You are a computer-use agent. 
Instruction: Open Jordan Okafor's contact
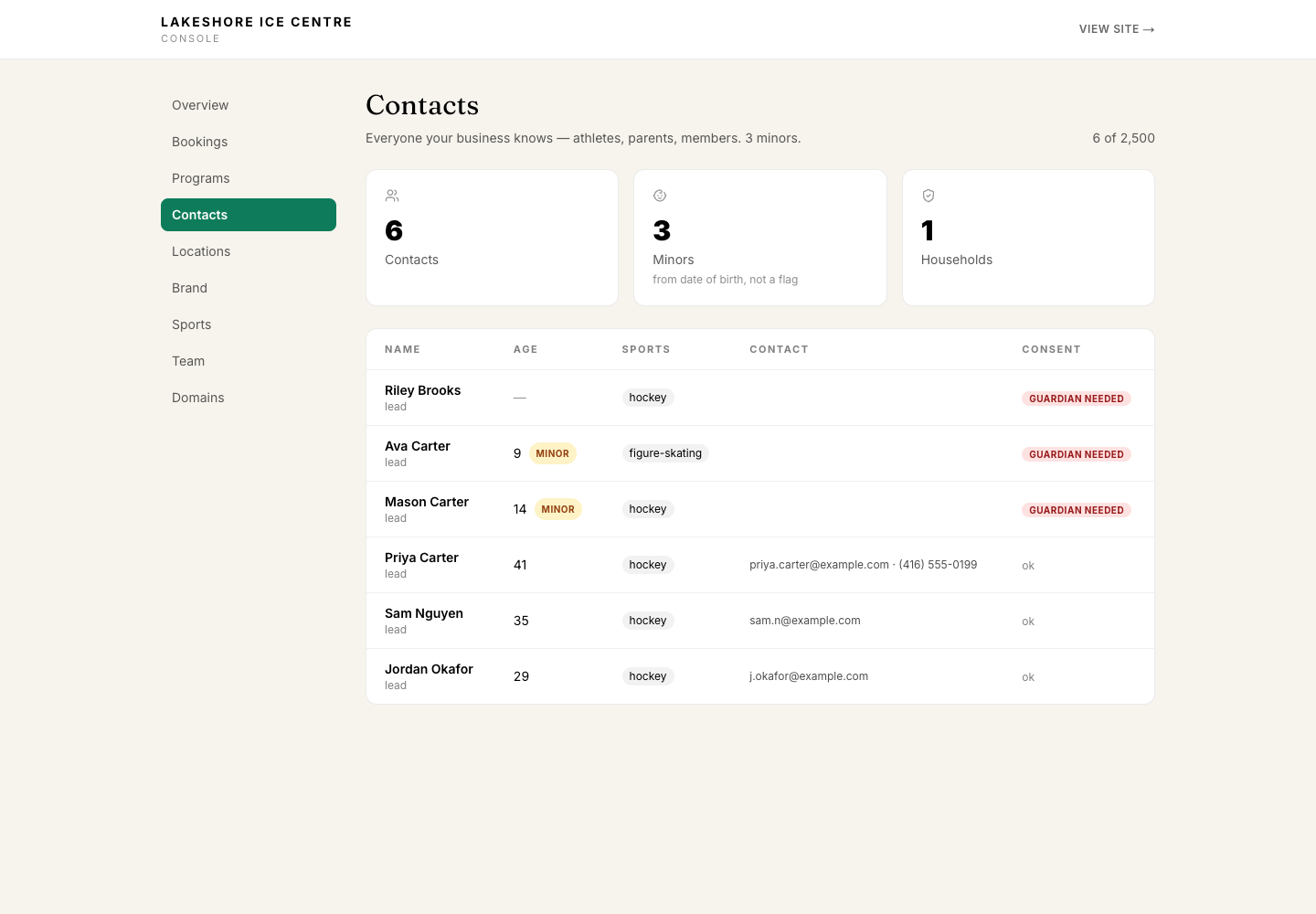760,676
